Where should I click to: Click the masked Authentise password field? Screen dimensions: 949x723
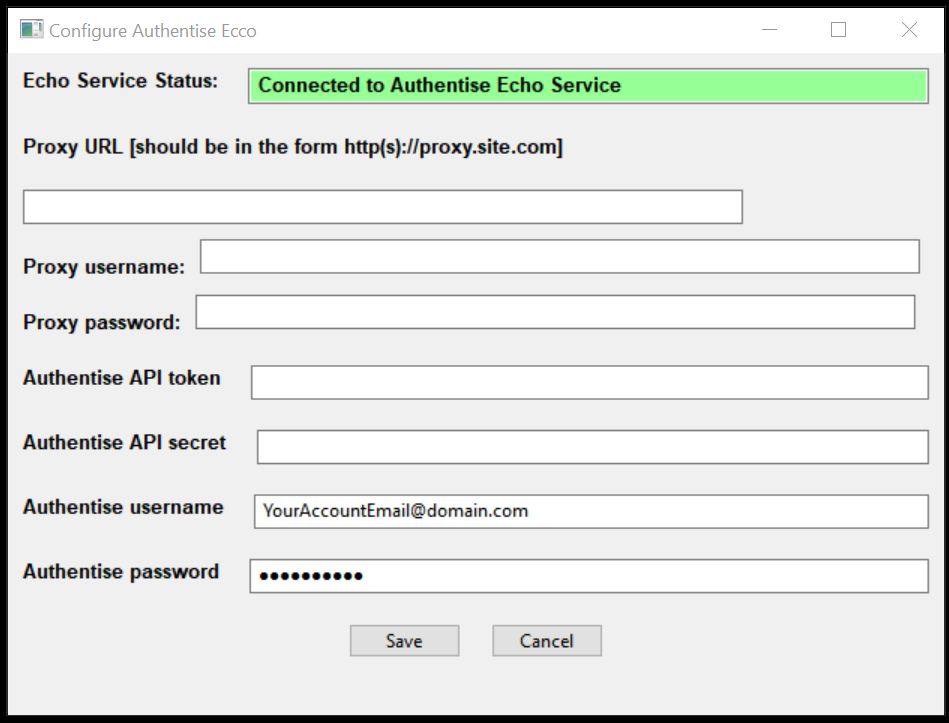click(x=589, y=576)
